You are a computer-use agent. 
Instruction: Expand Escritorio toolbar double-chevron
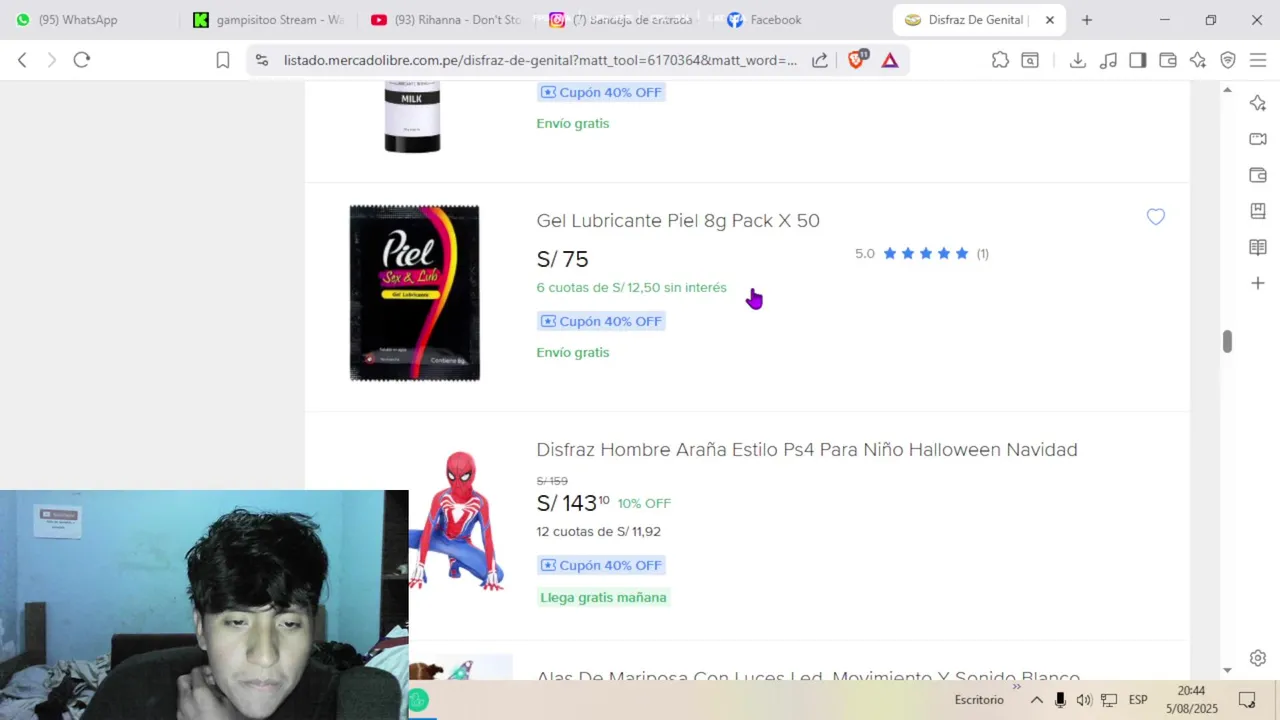pyautogui.click(x=1017, y=687)
